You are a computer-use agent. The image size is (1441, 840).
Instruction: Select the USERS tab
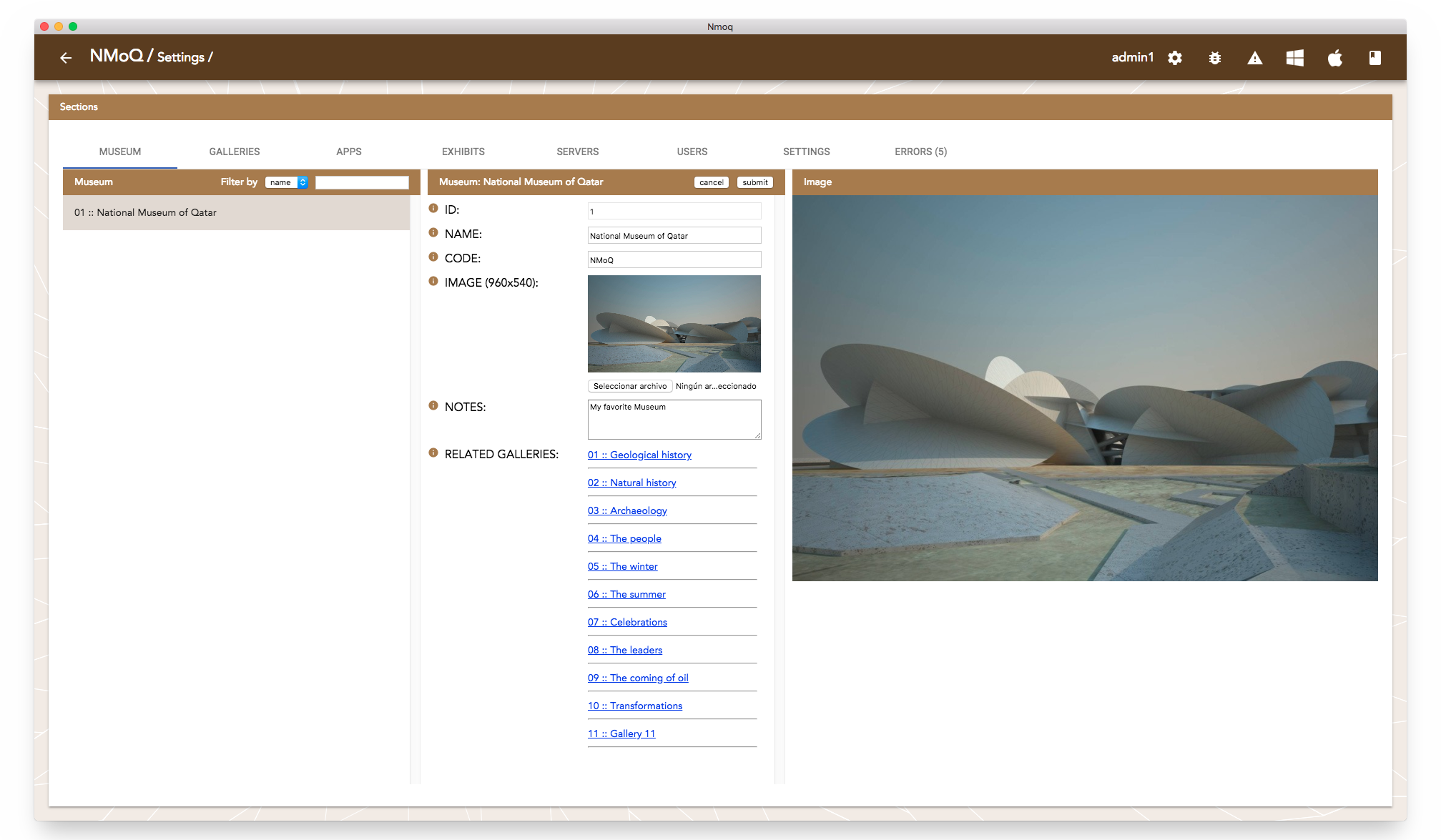[x=692, y=152]
